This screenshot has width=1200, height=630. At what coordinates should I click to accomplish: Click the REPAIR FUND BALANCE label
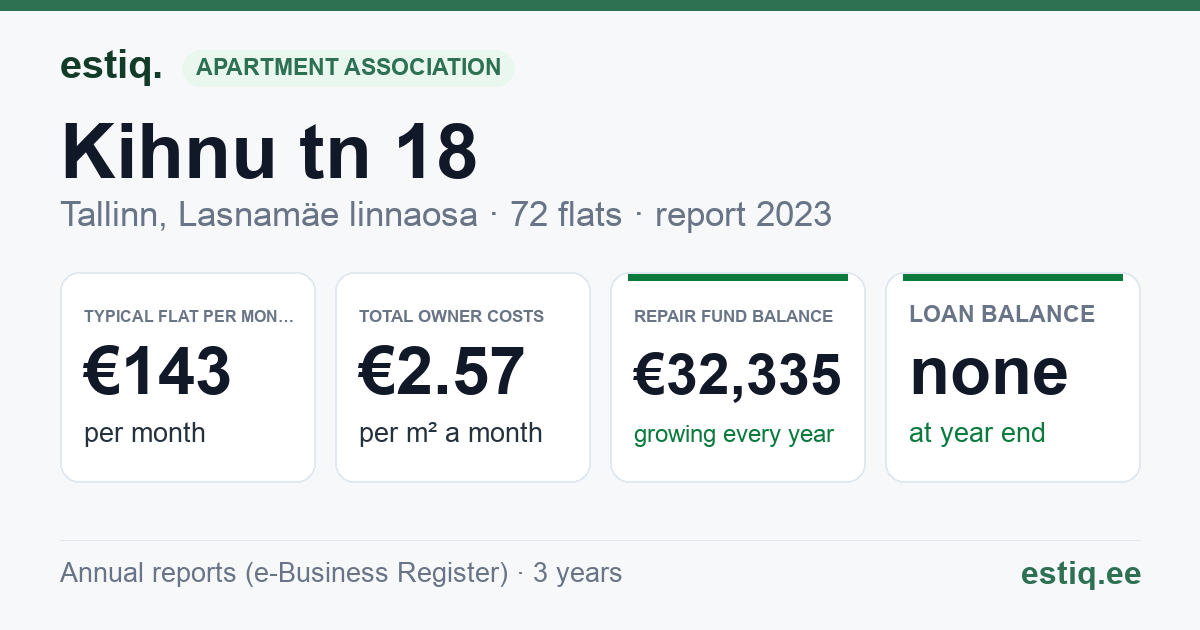(733, 316)
